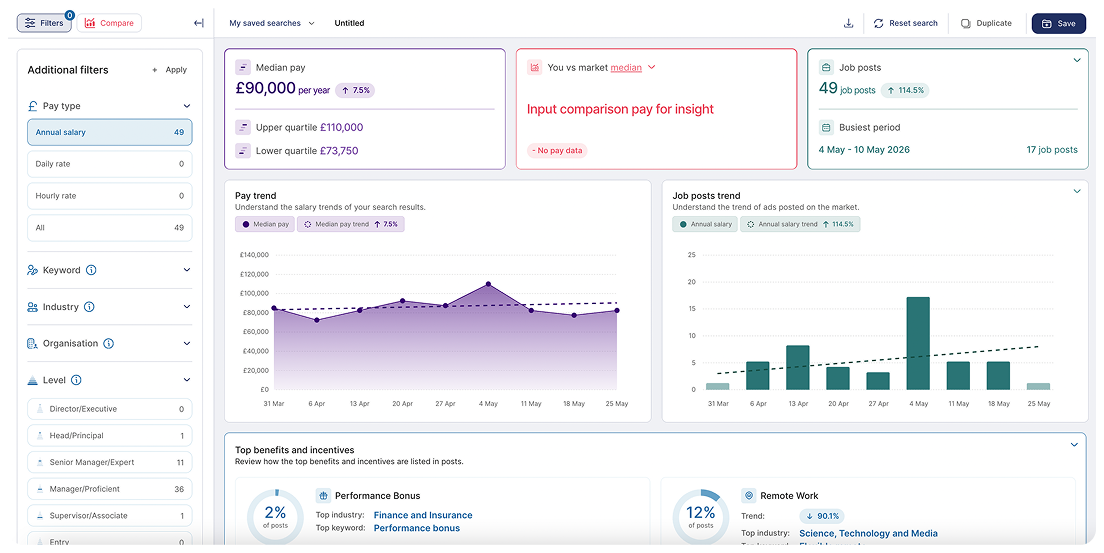This screenshot has height=553, width=1104.
Task: Click the Organisation info icon
Action: [108, 343]
